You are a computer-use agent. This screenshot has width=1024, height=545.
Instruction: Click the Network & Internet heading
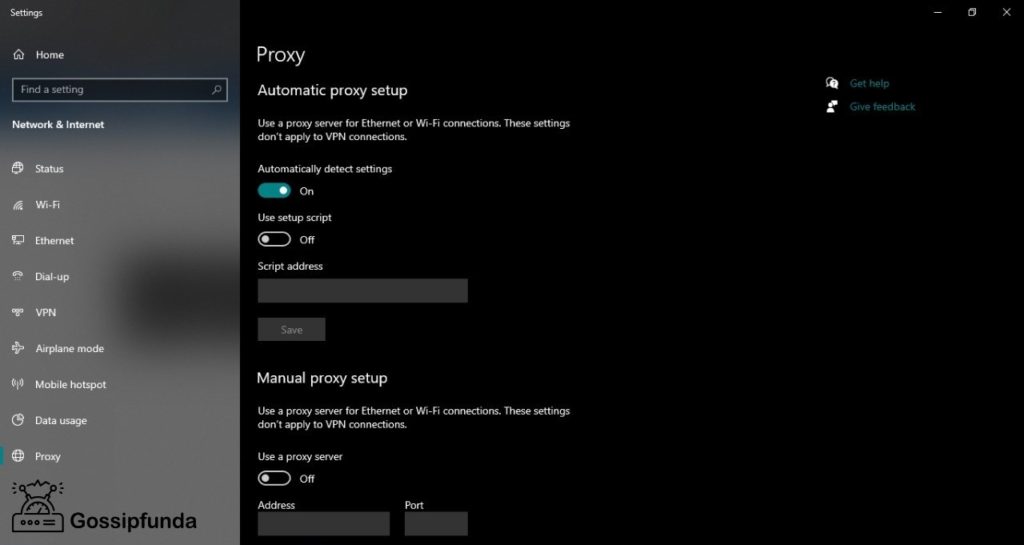(58, 125)
